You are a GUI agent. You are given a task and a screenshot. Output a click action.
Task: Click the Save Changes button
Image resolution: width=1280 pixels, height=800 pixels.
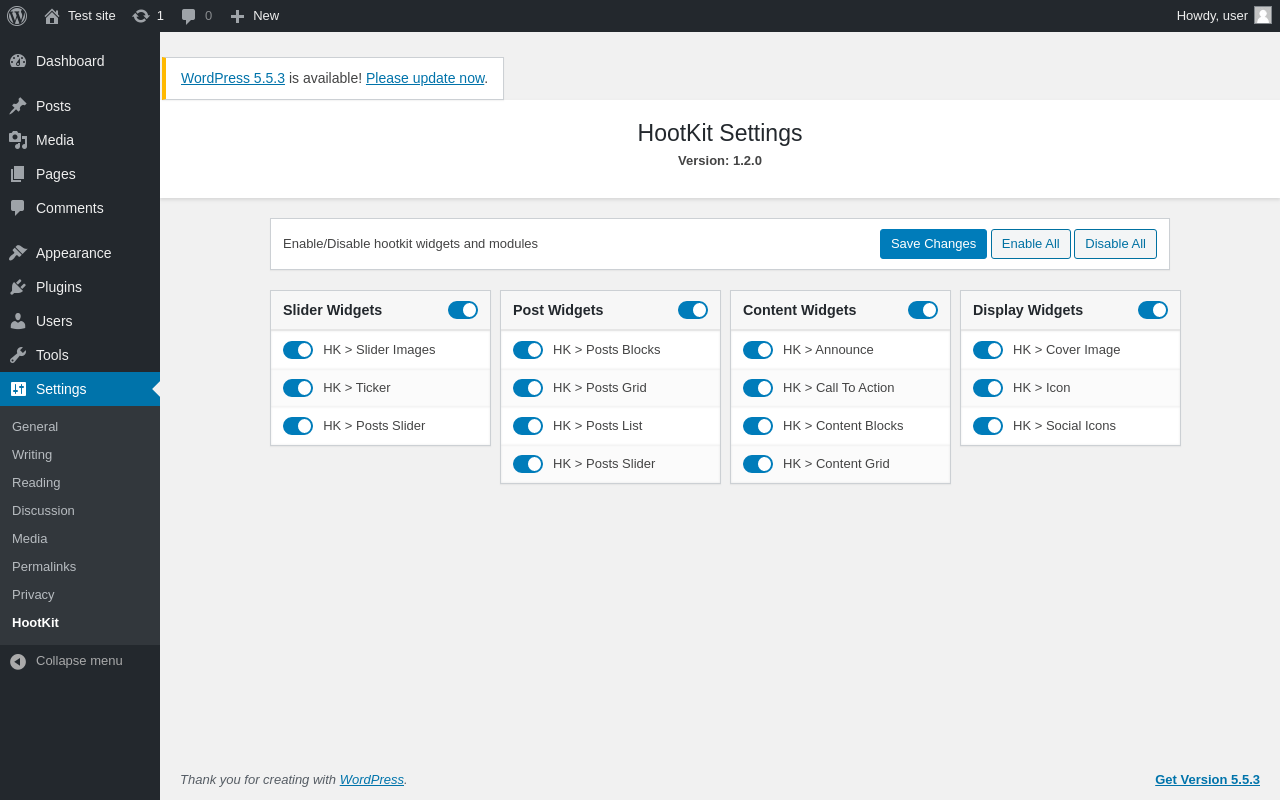pyautogui.click(x=933, y=244)
